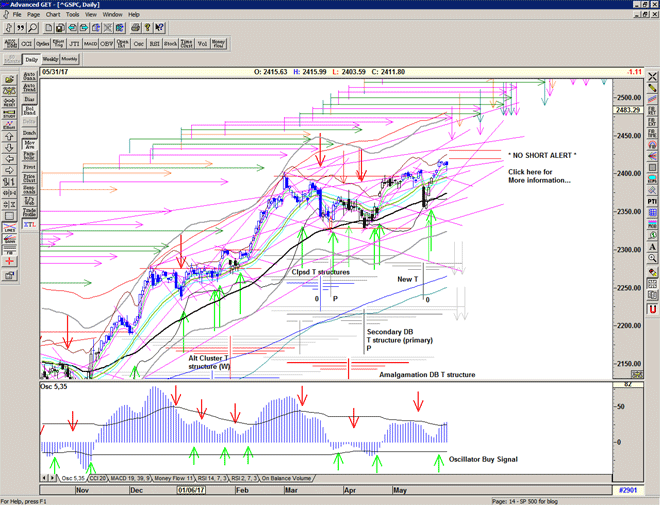Screen dimensions: 660x505
Task: Click the CCI indicator toolbar button
Action: [27, 43]
